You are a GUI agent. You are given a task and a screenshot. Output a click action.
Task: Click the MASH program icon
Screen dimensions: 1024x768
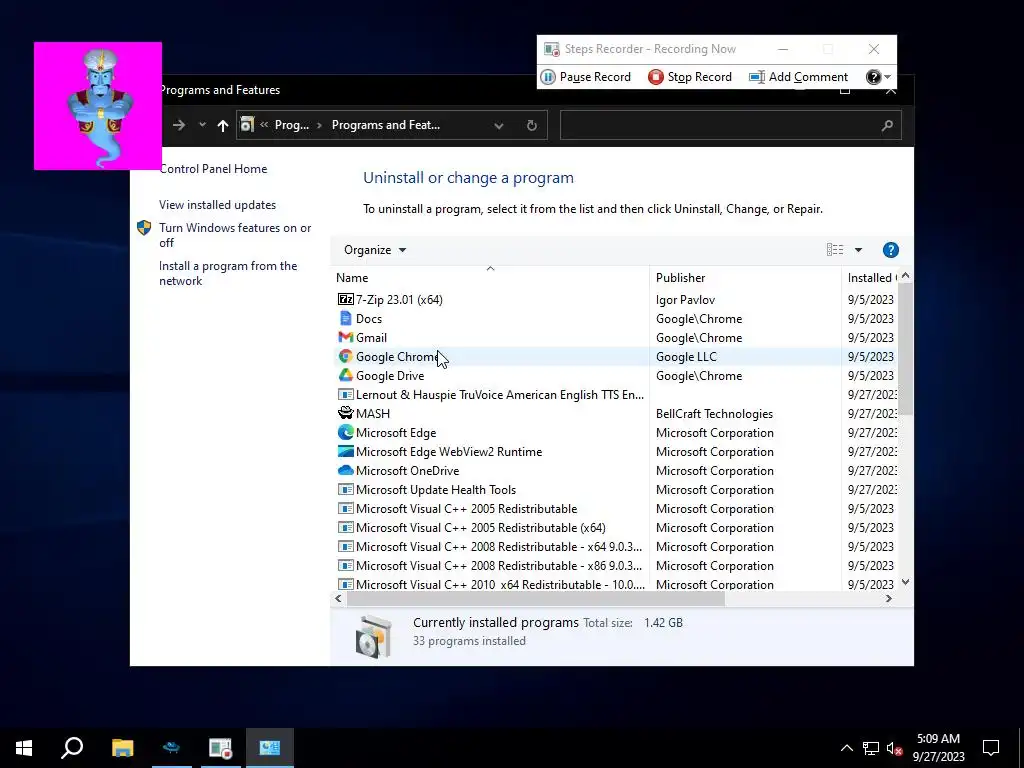(x=345, y=413)
